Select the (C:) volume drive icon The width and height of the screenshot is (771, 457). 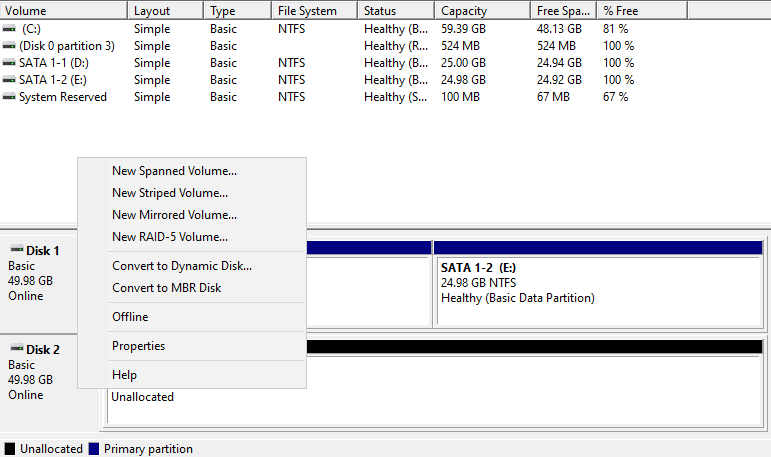click(x=9, y=29)
